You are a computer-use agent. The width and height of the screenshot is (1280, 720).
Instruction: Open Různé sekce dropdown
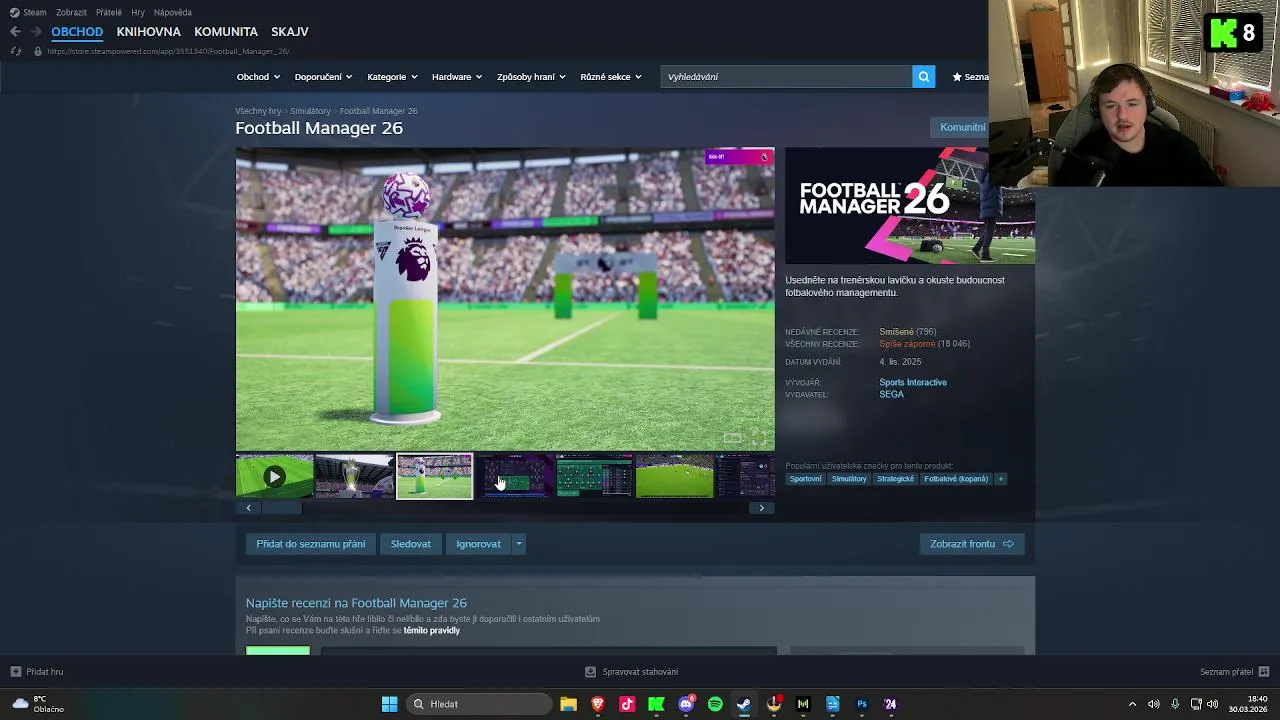coord(611,77)
